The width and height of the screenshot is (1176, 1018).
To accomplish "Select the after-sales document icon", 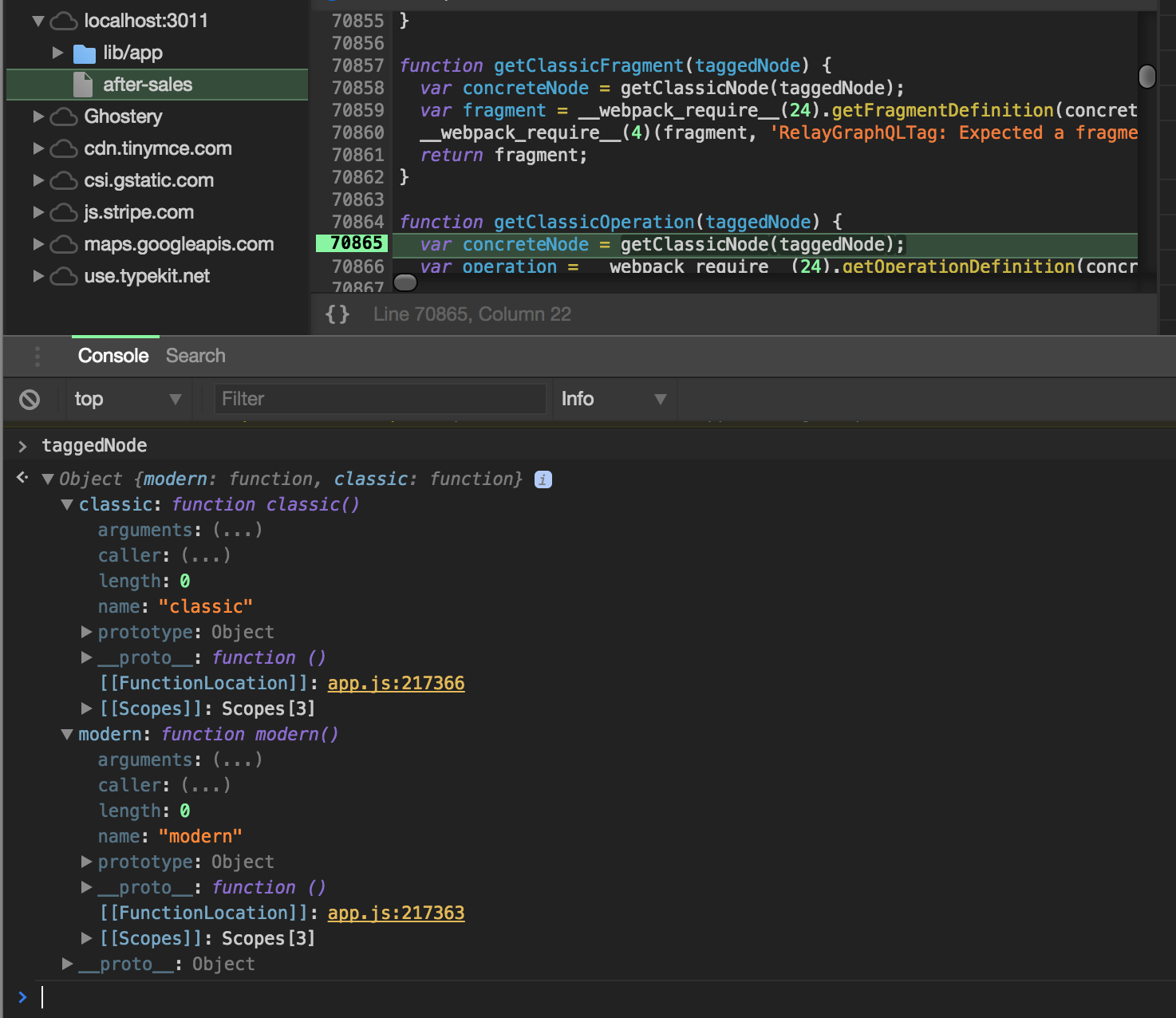I will coord(82,85).
